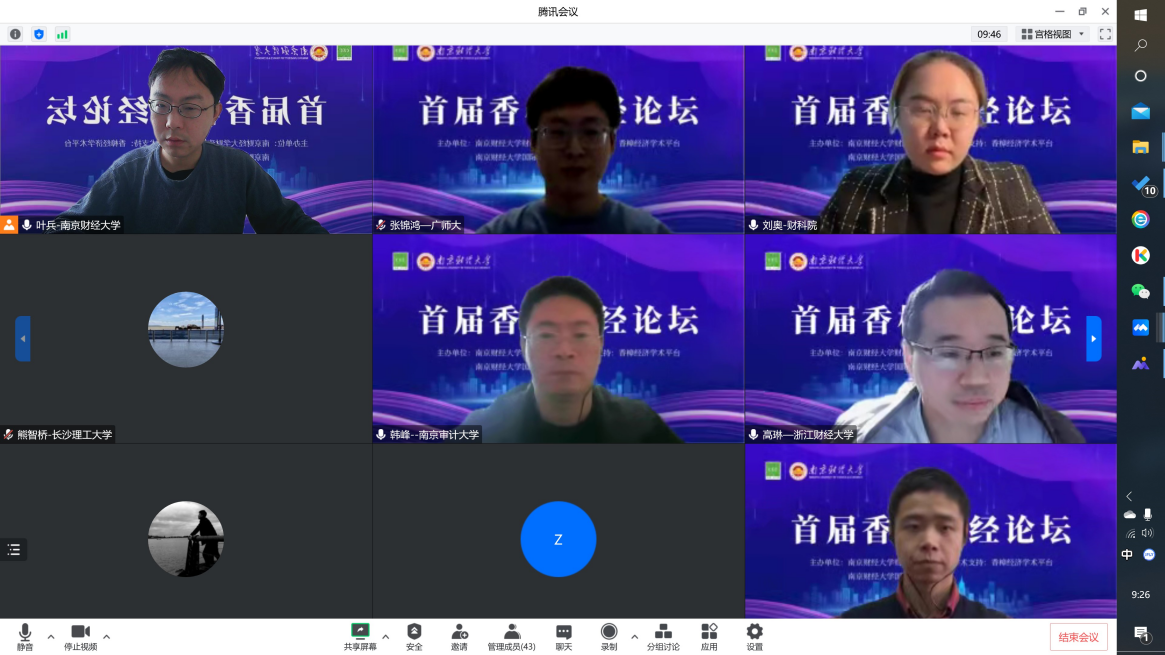
Task: Open the 宫格视图 layout dropdown
Action: tap(1050, 33)
